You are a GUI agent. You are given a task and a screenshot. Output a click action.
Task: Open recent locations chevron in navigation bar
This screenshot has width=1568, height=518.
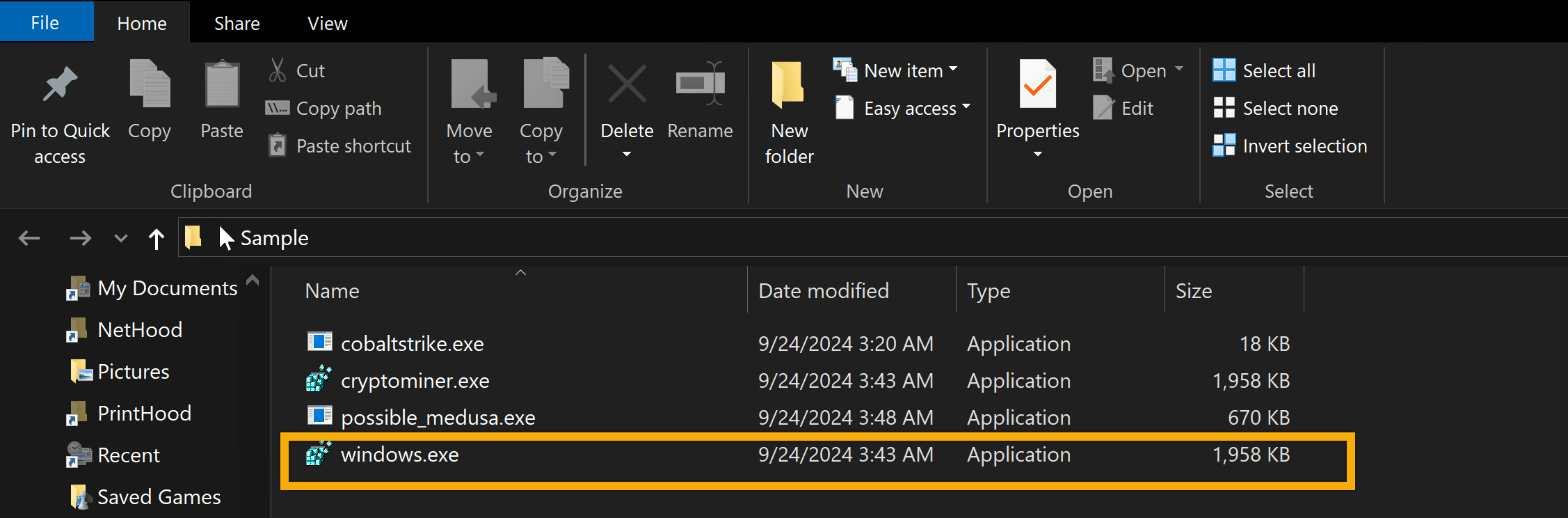[120, 239]
